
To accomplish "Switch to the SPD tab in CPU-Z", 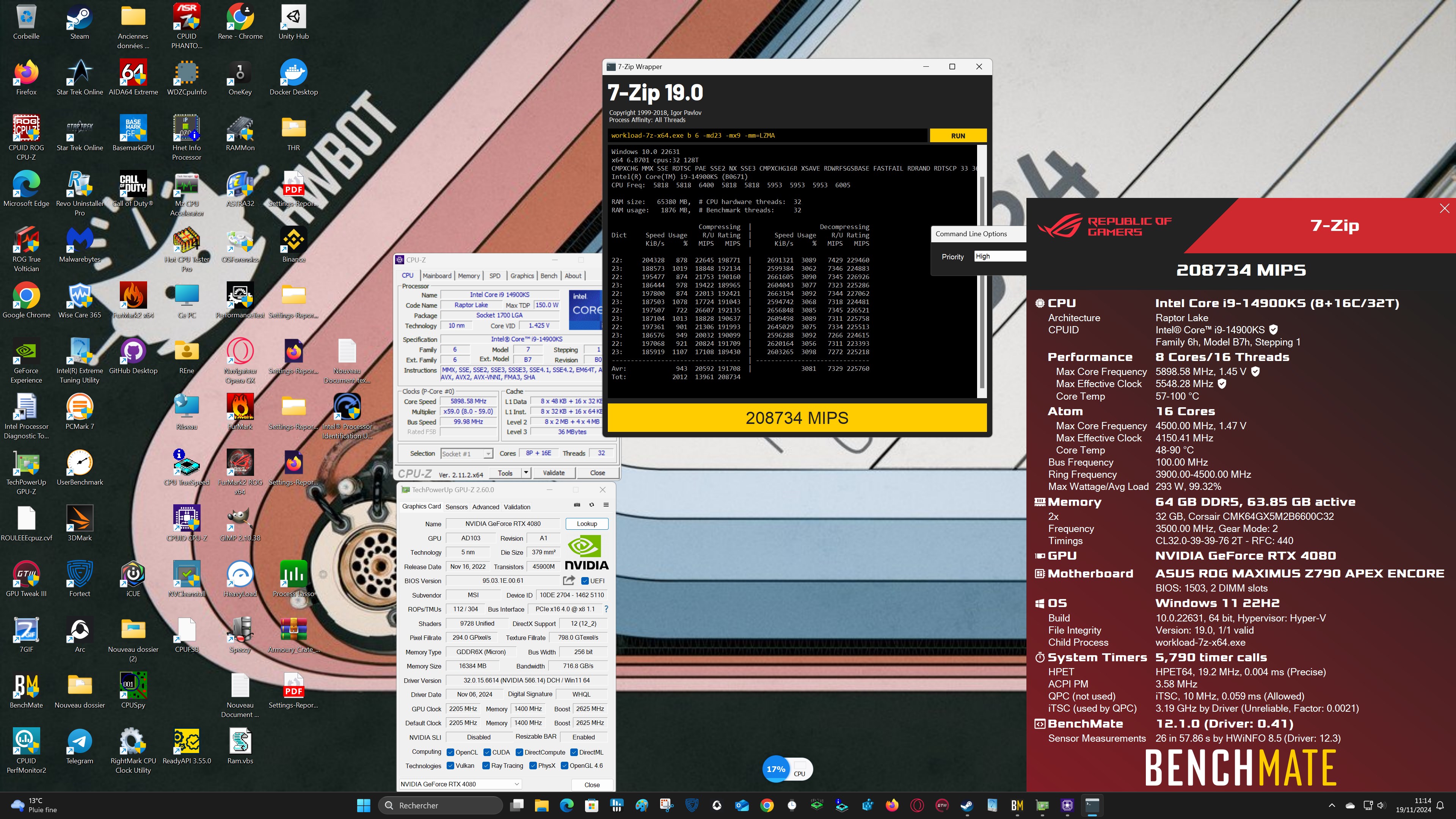I will point(494,276).
